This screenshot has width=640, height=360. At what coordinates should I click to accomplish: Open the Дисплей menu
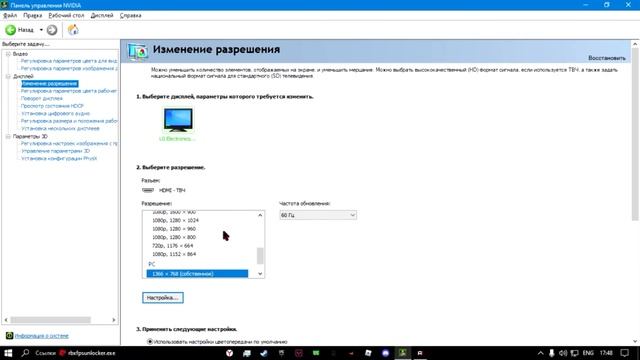[x=102, y=15]
